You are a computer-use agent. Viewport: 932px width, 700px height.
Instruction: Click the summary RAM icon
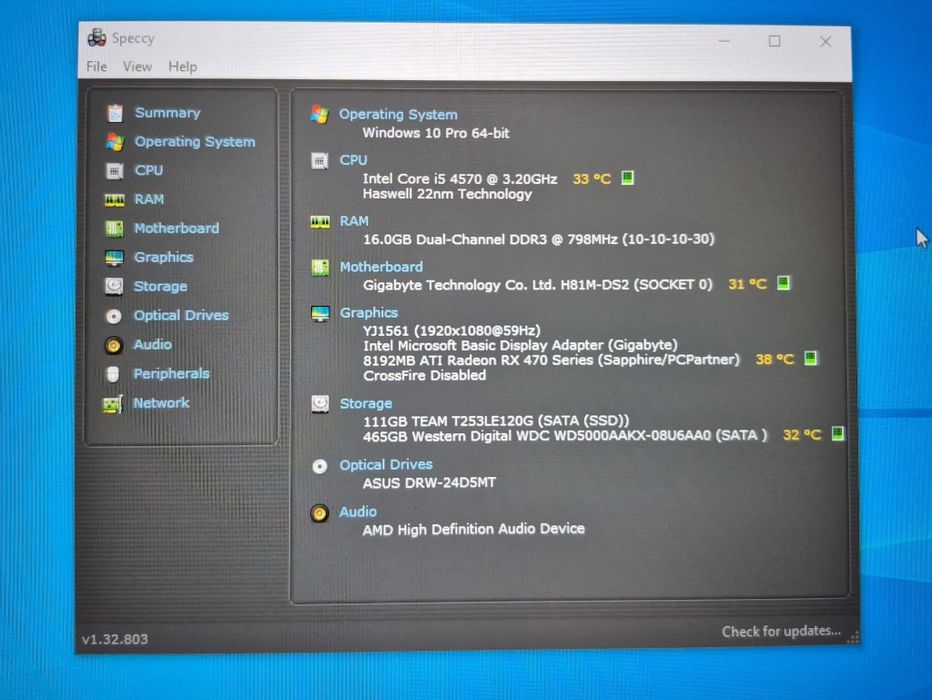320,222
